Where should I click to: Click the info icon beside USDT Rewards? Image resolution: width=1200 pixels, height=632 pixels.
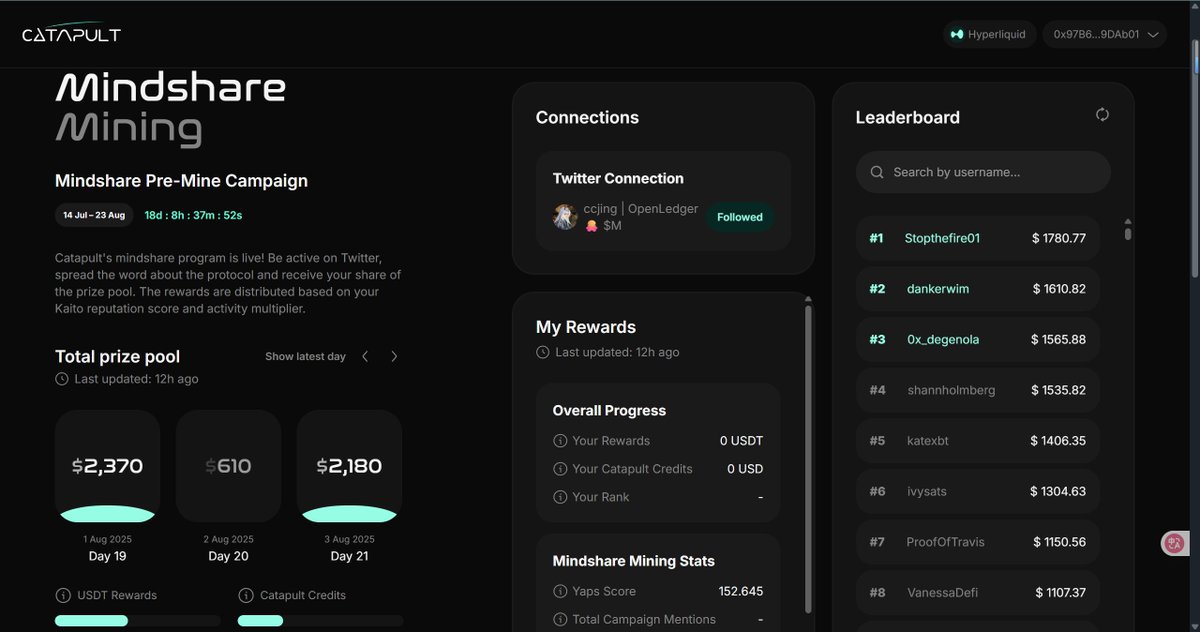coord(62,595)
